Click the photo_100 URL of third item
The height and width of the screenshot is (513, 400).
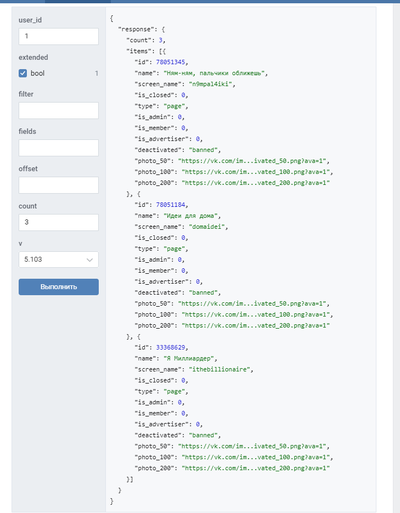(256, 457)
